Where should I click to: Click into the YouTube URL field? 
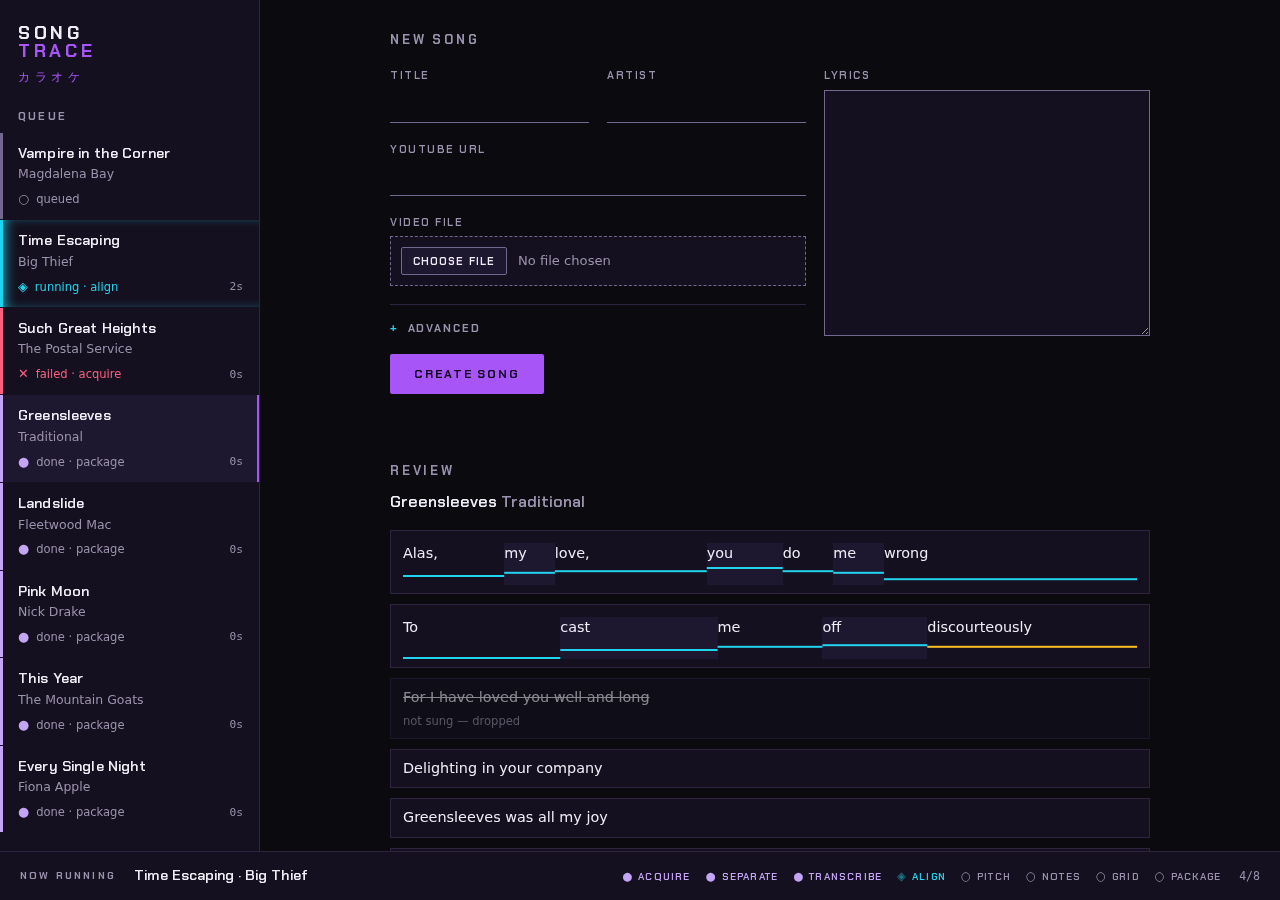pyautogui.click(x=598, y=180)
